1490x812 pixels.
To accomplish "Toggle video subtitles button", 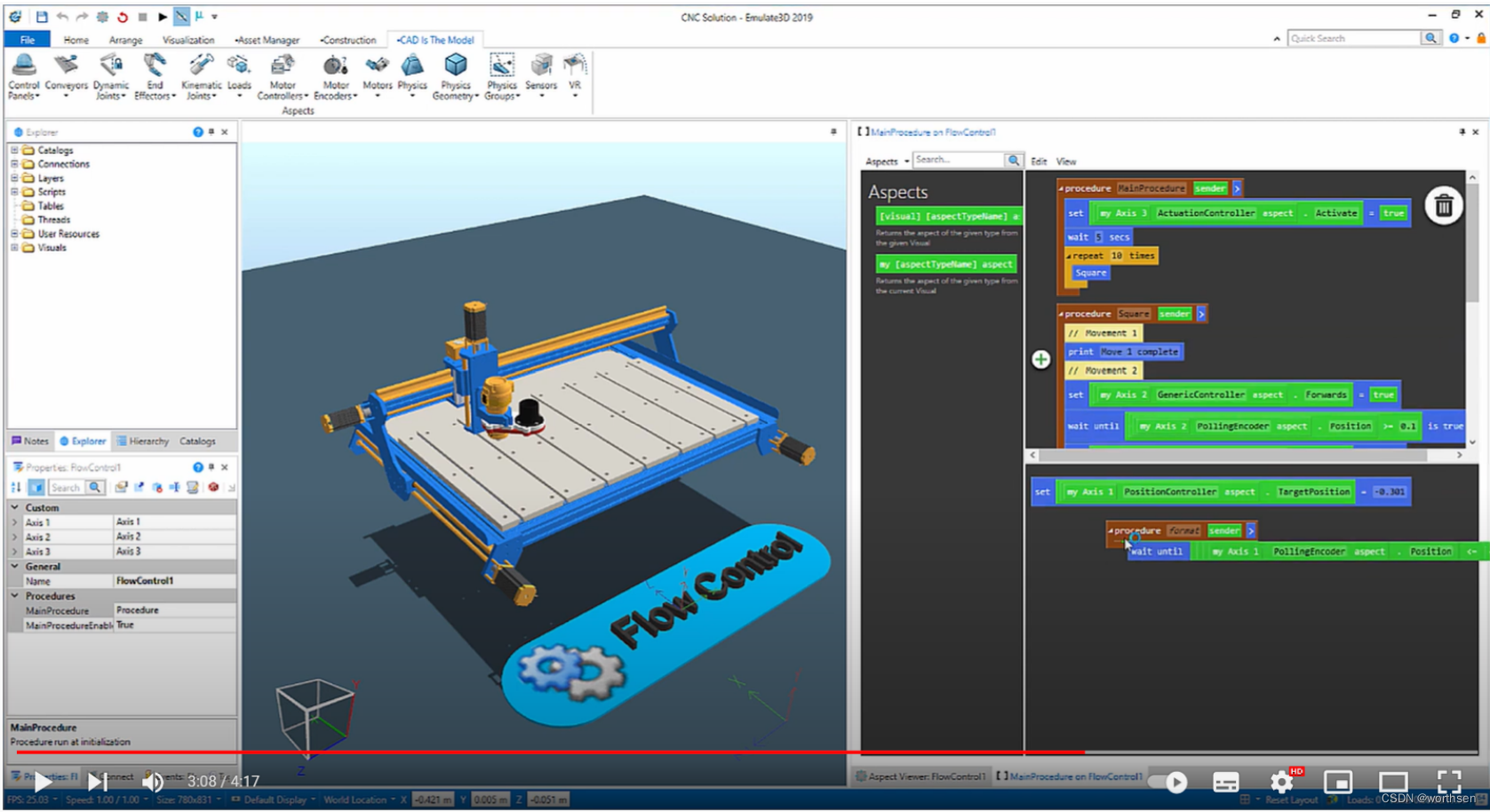I will tap(1226, 782).
